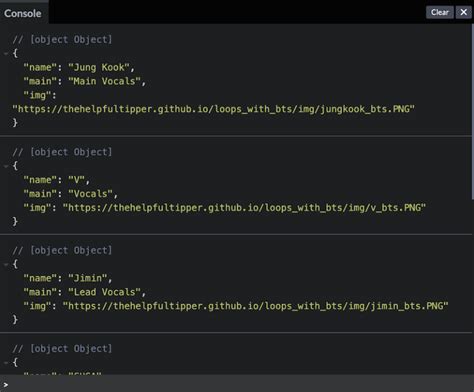Screen dimensions: 474x392
Task: Click the "Jimin" name value
Action: pyautogui.click(x=88, y=278)
